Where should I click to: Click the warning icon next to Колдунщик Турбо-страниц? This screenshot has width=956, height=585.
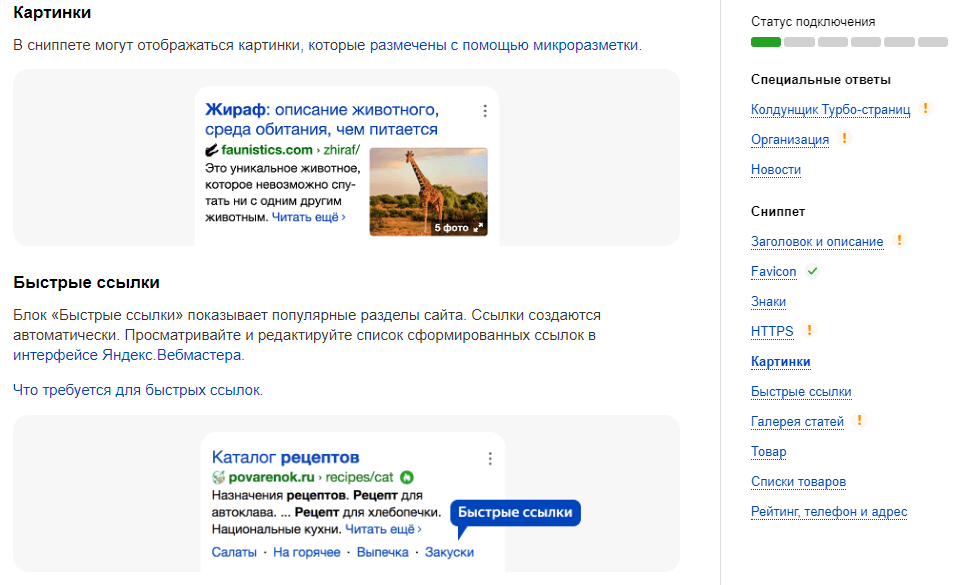(x=925, y=109)
